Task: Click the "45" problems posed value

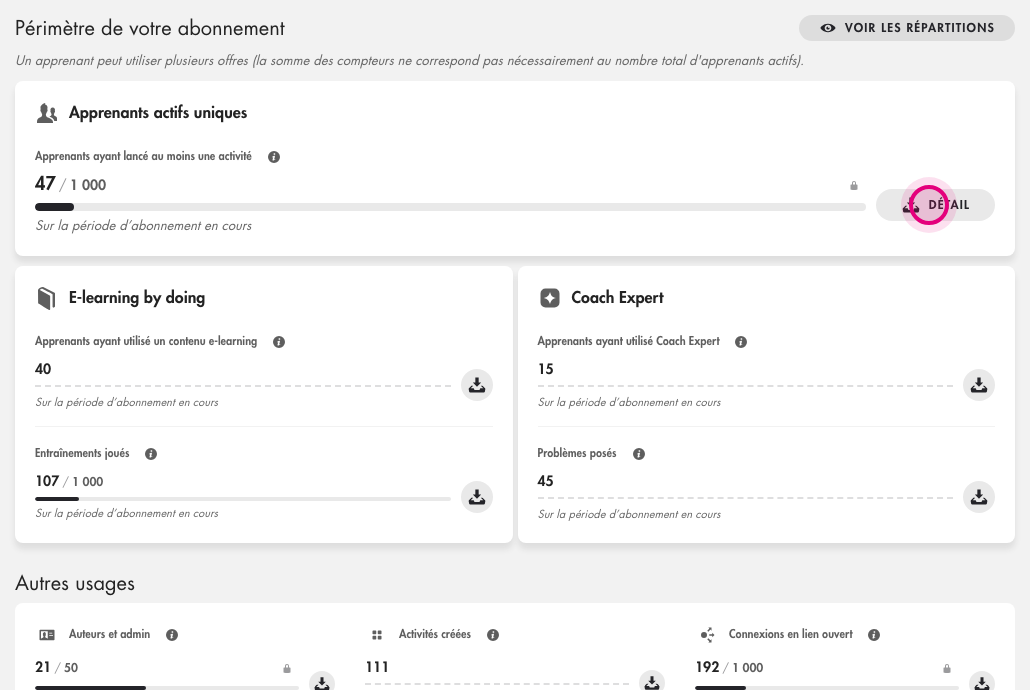Action: pyautogui.click(x=545, y=481)
